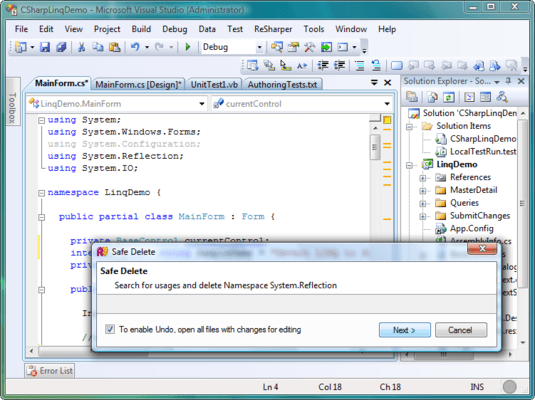The width and height of the screenshot is (535, 400).
Task: Click the Copy toolbar icon
Action: point(98,47)
